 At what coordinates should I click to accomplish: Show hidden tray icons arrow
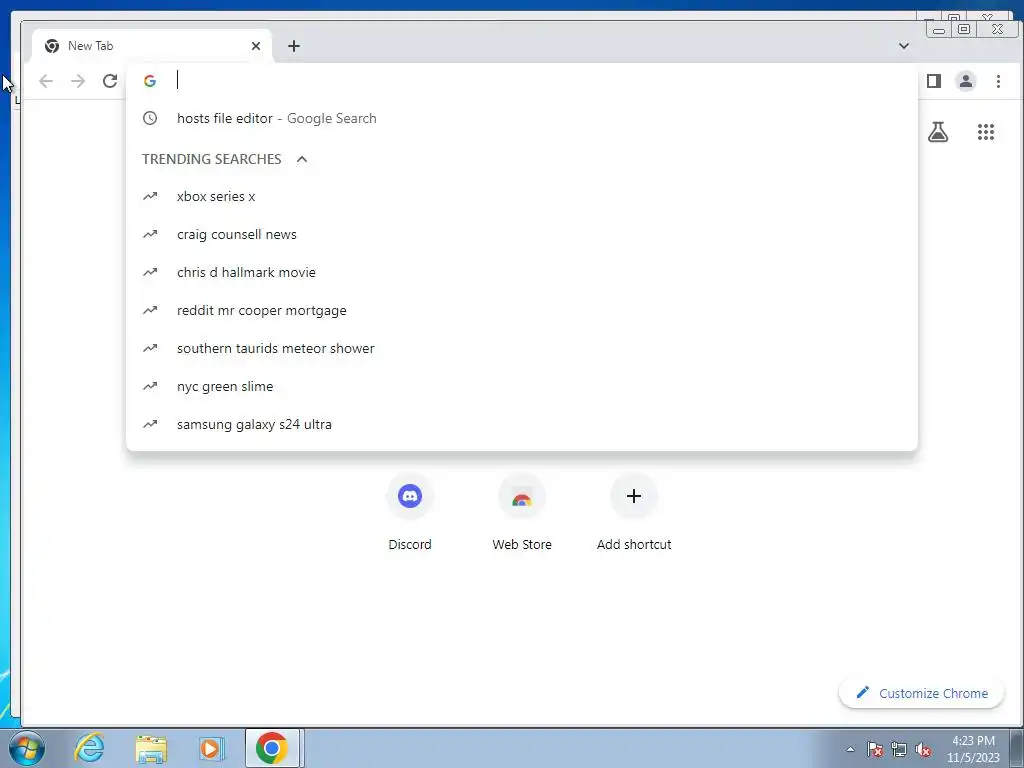[x=850, y=749]
